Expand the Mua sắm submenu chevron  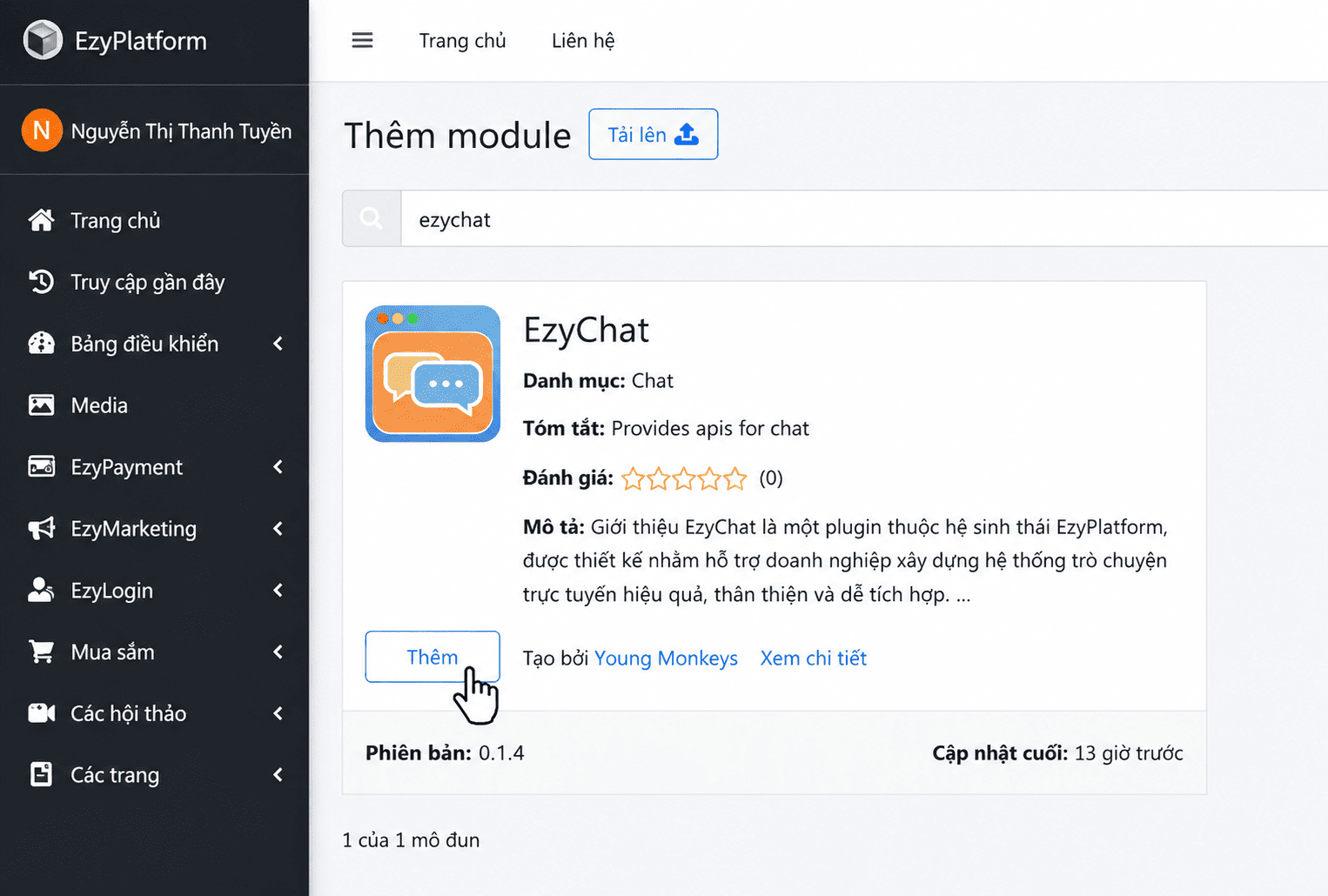pos(278,652)
